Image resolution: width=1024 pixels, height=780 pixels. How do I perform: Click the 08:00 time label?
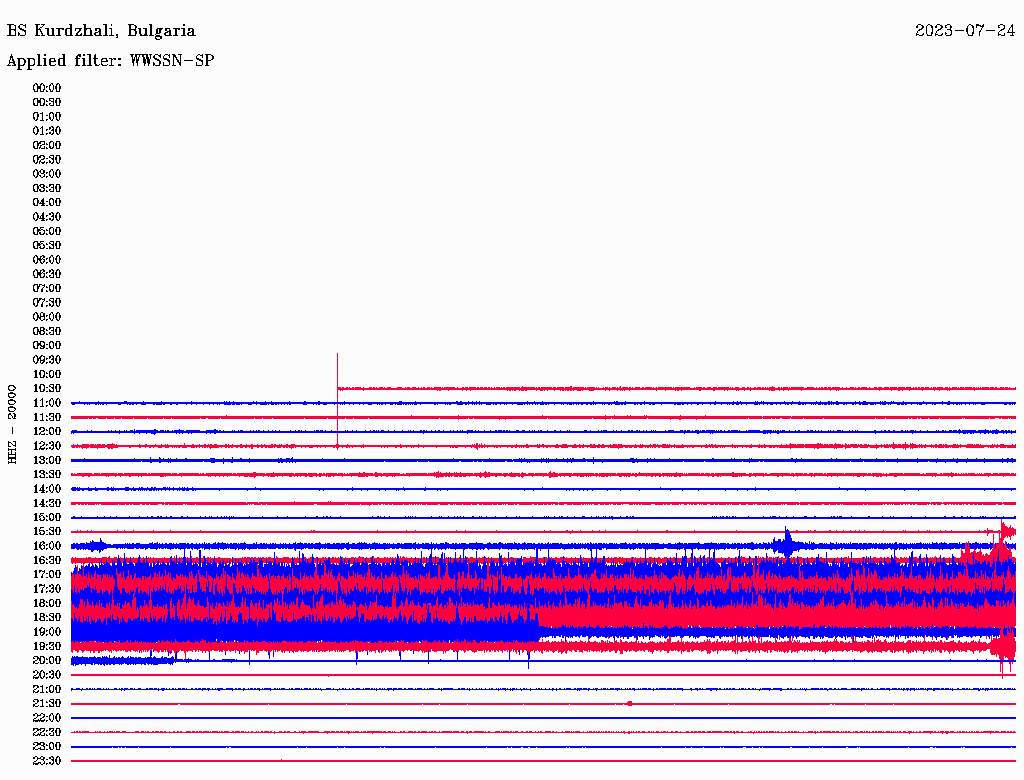coord(47,317)
